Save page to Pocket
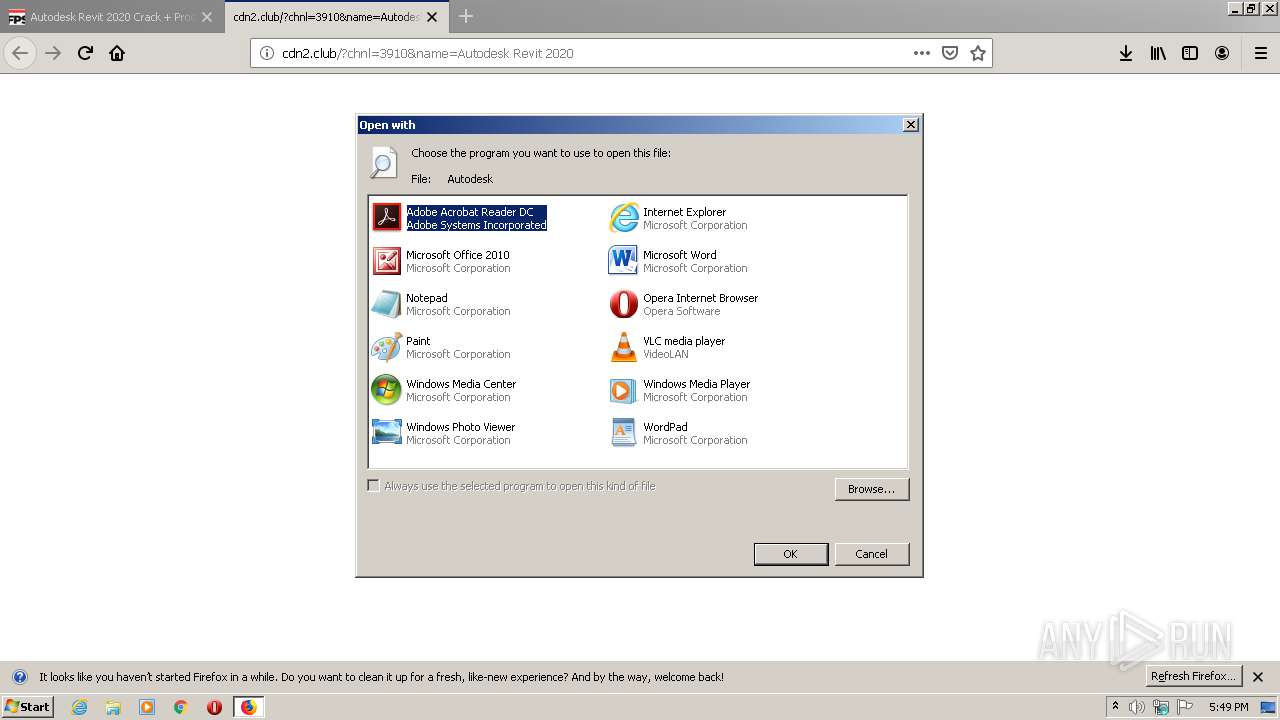Image resolution: width=1280 pixels, height=720 pixels. click(x=950, y=53)
